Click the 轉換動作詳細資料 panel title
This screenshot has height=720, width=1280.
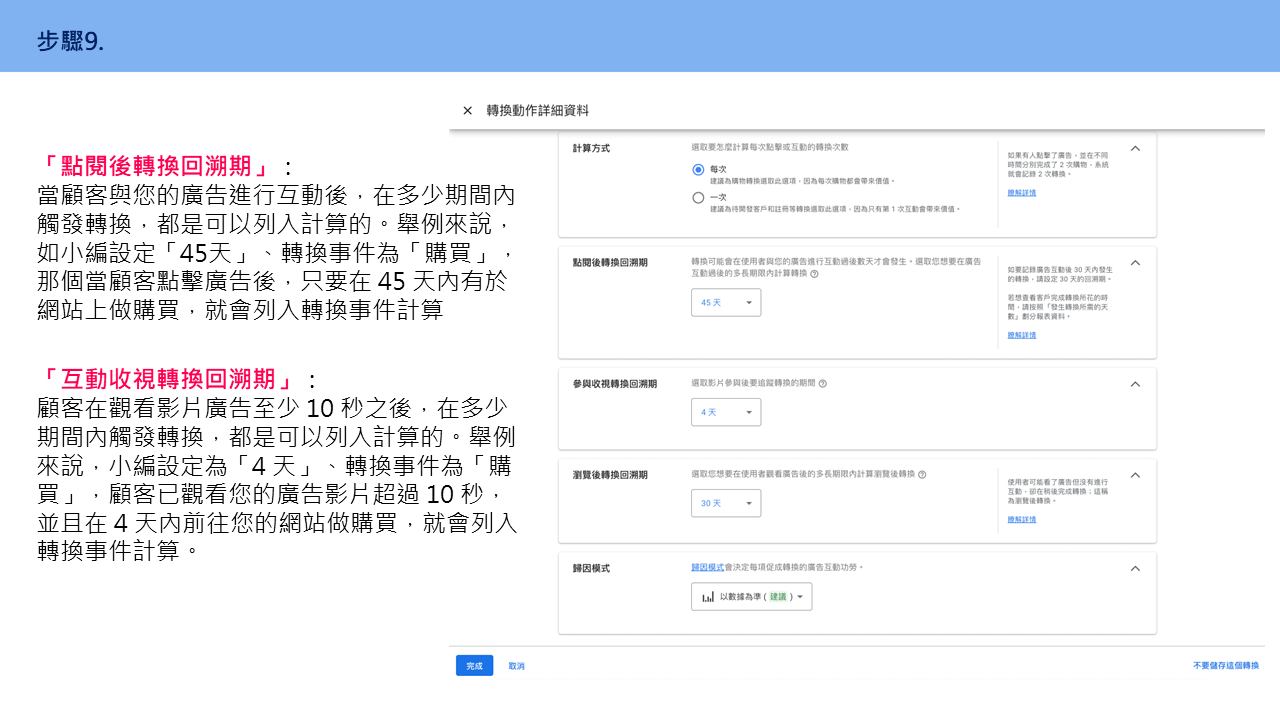(538, 111)
